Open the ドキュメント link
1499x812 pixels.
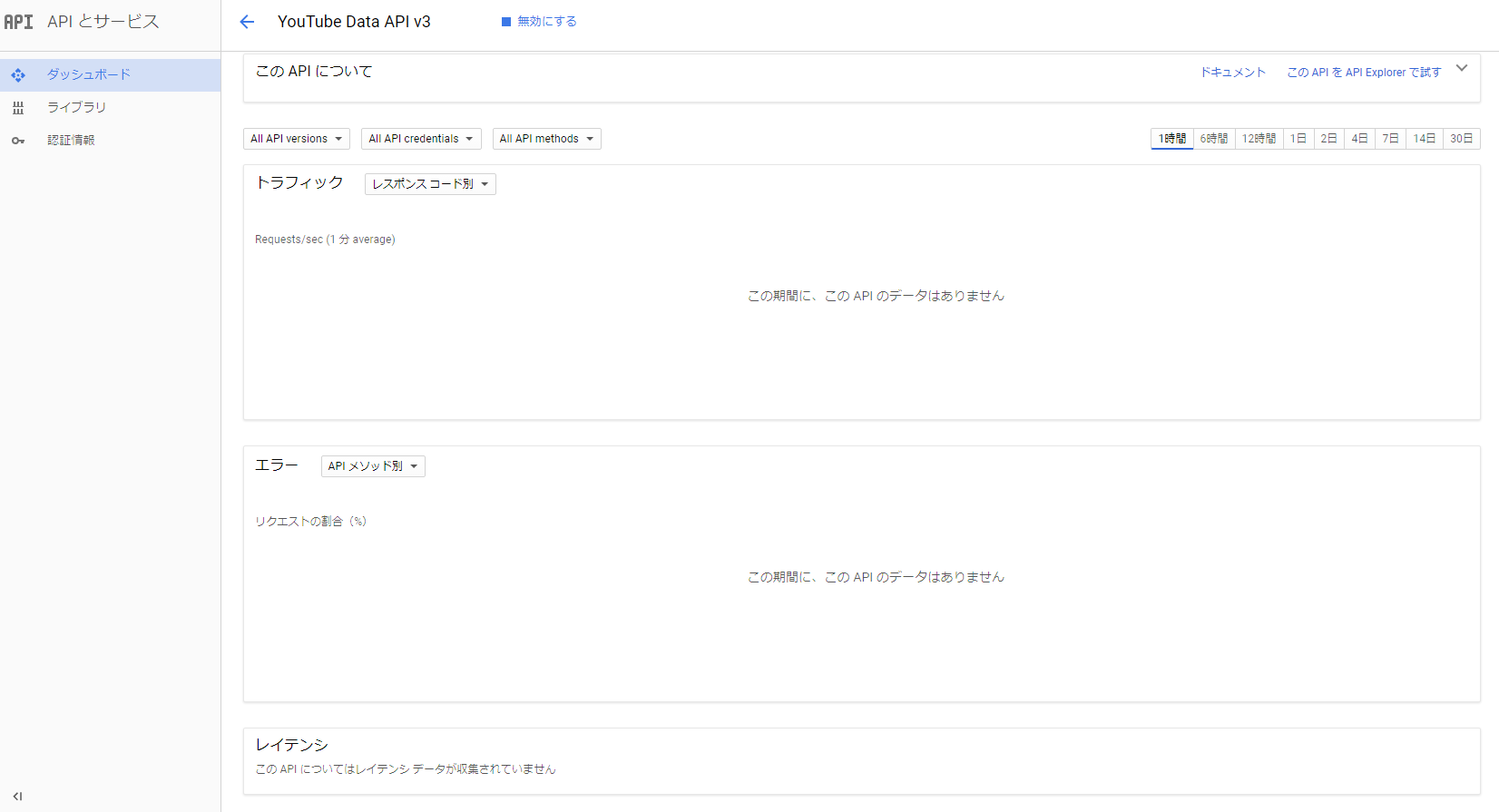click(x=1233, y=73)
